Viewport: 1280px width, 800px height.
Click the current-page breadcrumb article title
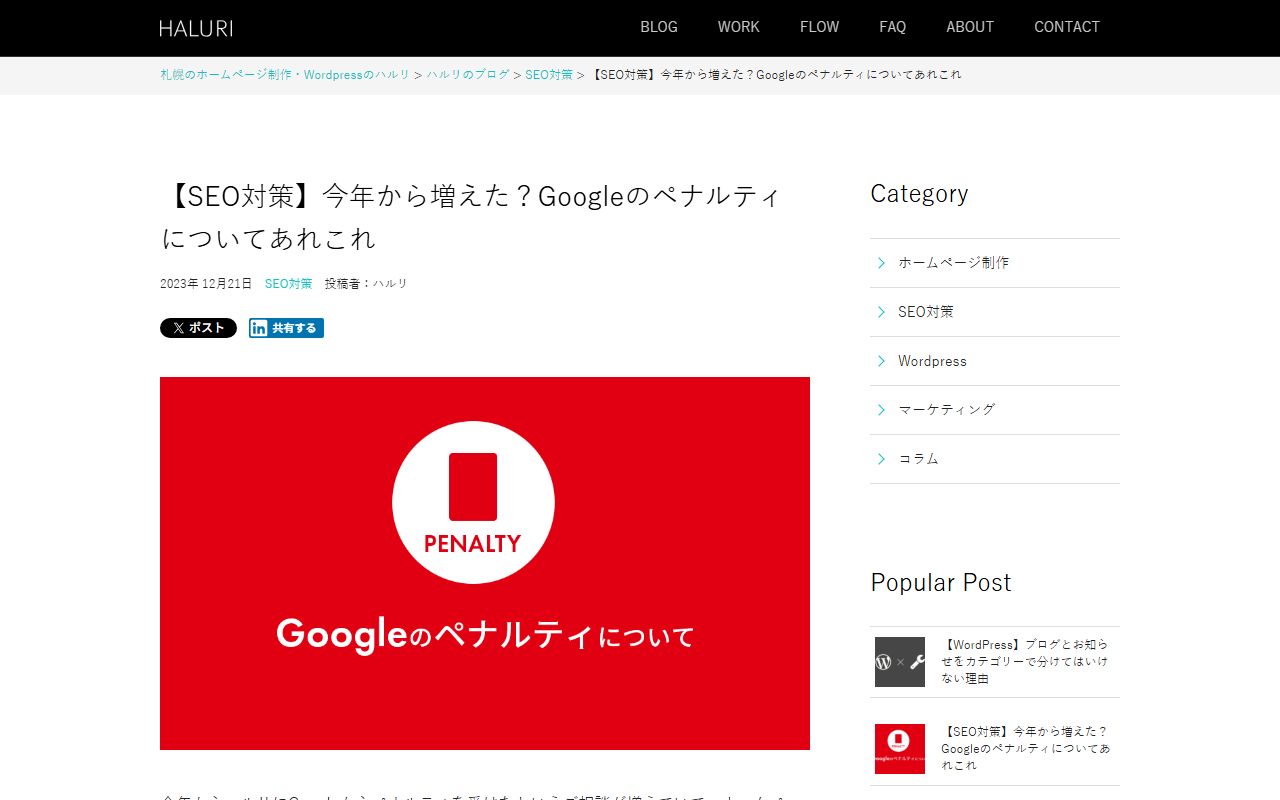[x=776, y=75]
